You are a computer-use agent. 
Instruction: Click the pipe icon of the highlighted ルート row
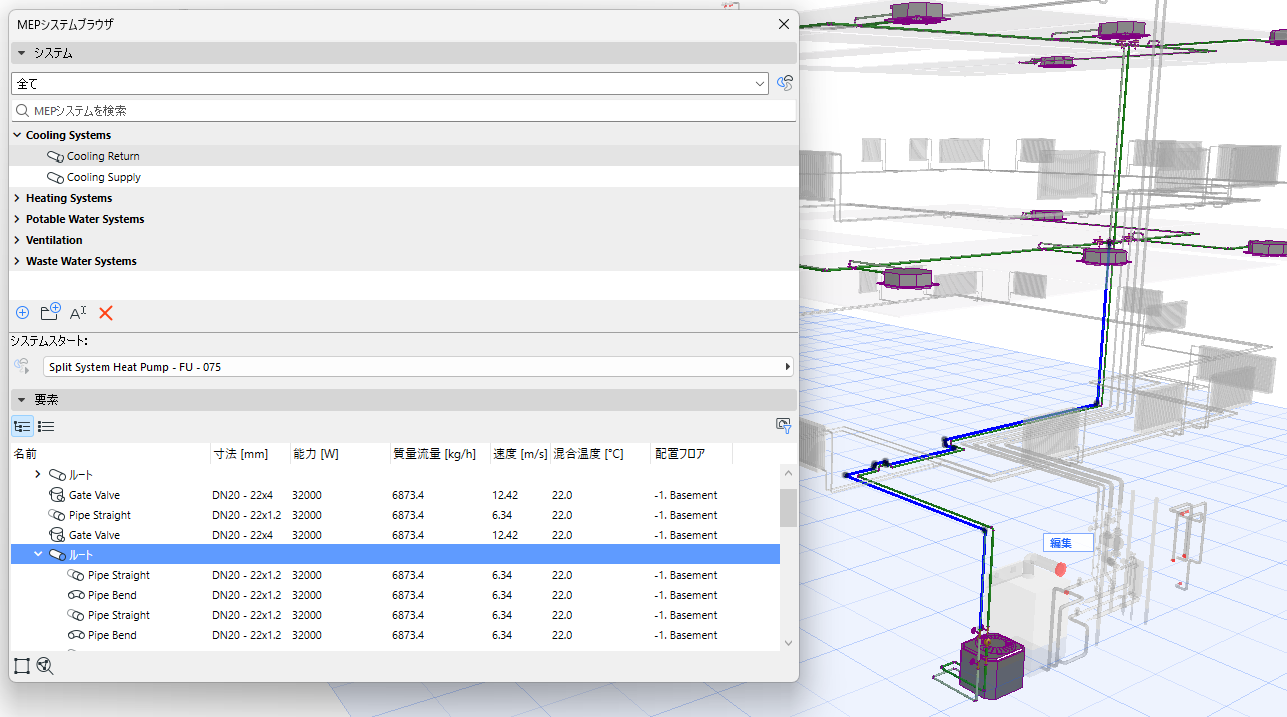pyautogui.click(x=57, y=555)
